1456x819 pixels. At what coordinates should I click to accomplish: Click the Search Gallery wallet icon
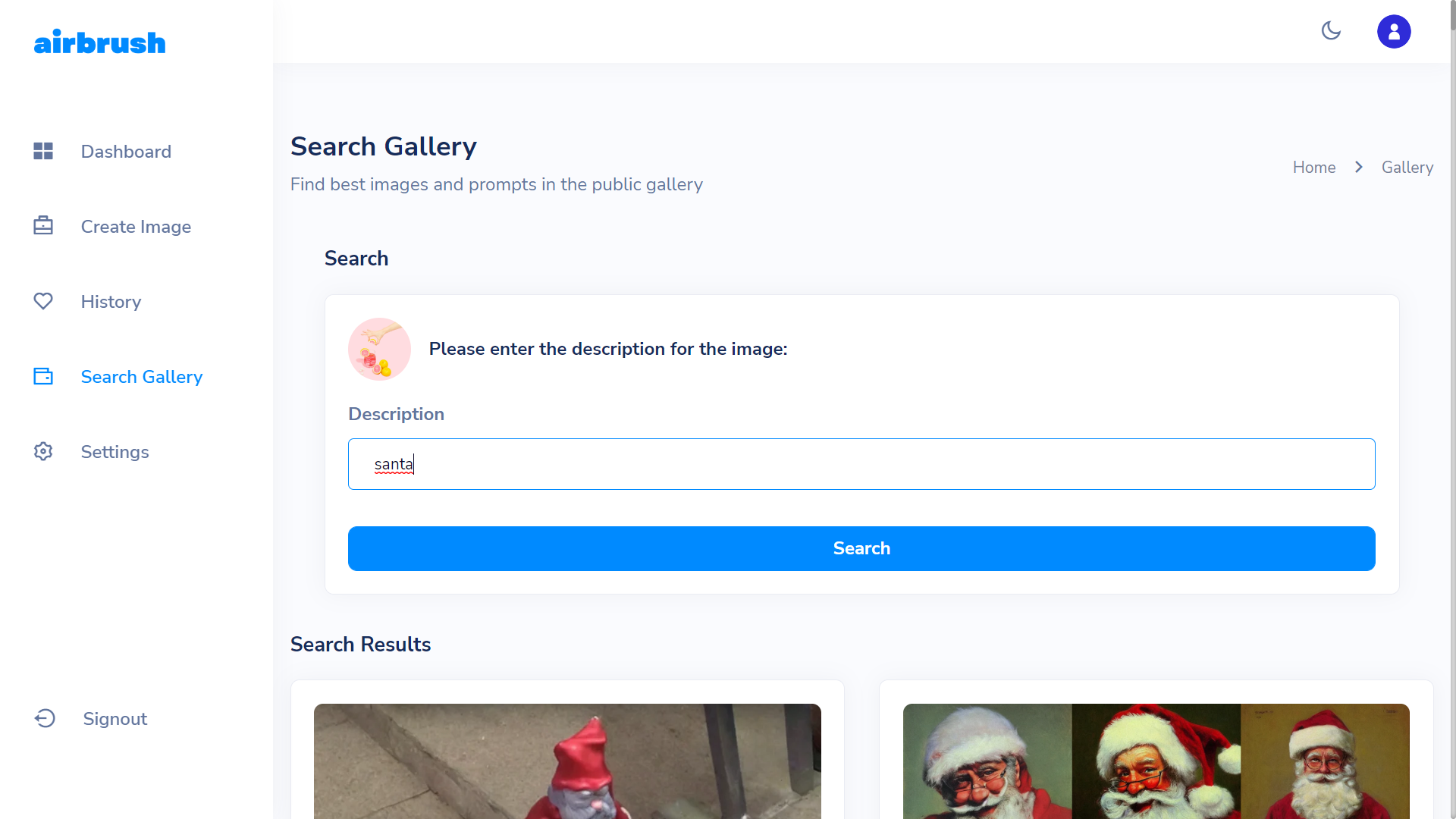pos(43,376)
